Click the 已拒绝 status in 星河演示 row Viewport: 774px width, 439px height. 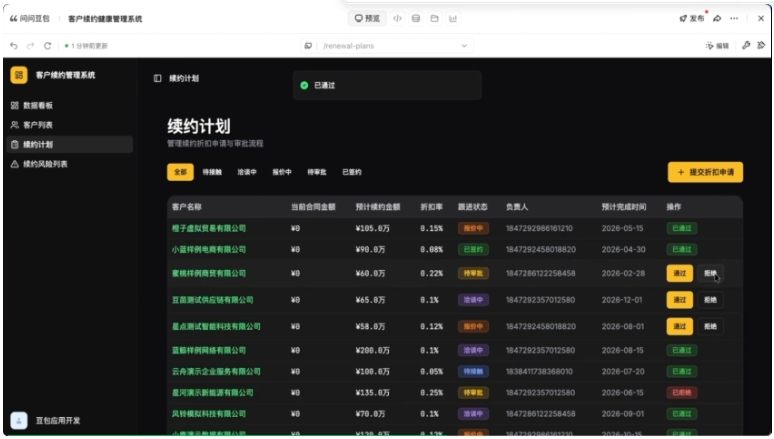tap(682, 393)
